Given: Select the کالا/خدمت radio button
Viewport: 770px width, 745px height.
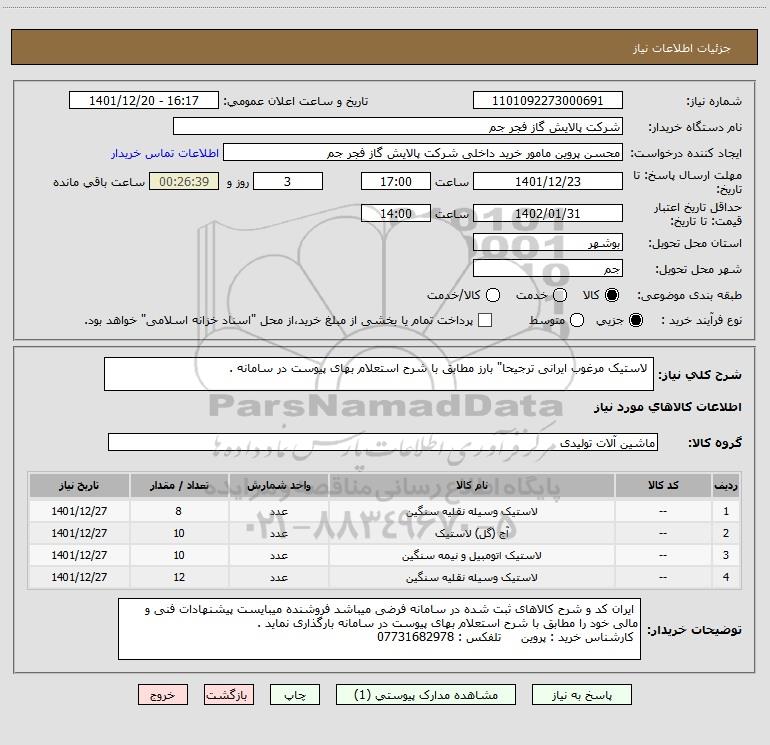Looking at the screenshot, I should [x=493, y=295].
